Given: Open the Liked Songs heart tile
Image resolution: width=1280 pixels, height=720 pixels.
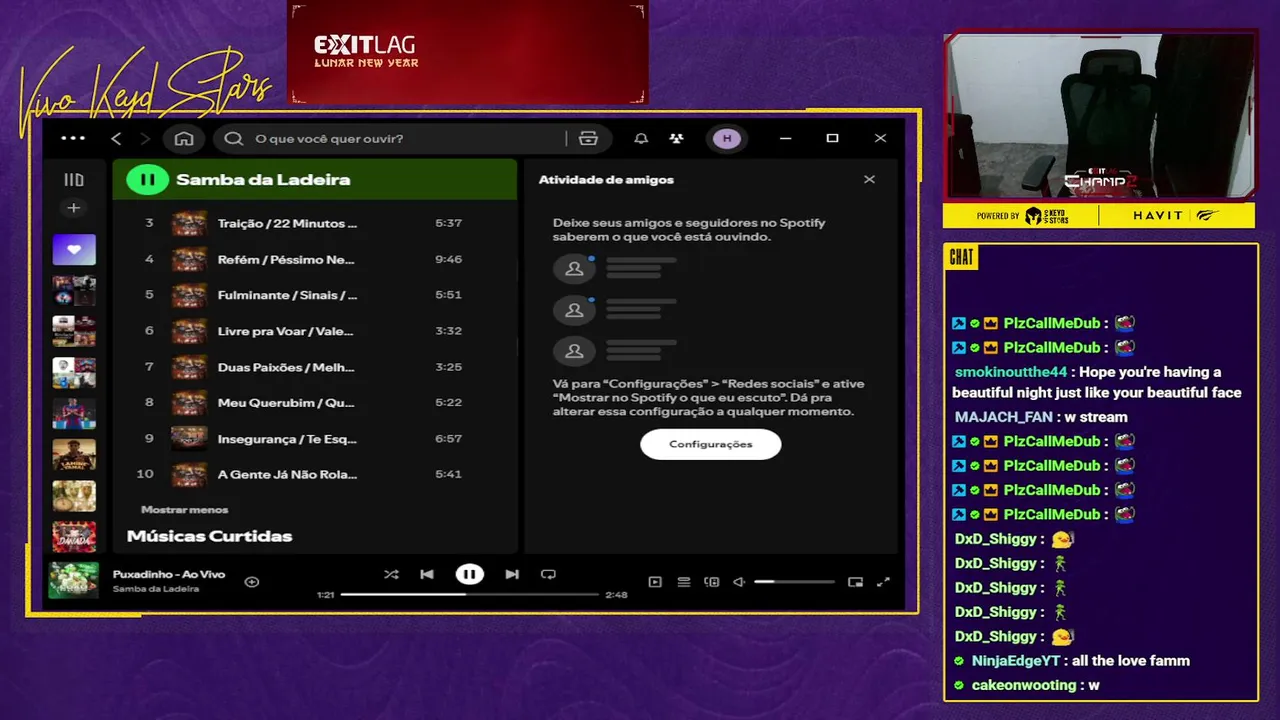Looking at the screenshot, I should pos(74,250).
